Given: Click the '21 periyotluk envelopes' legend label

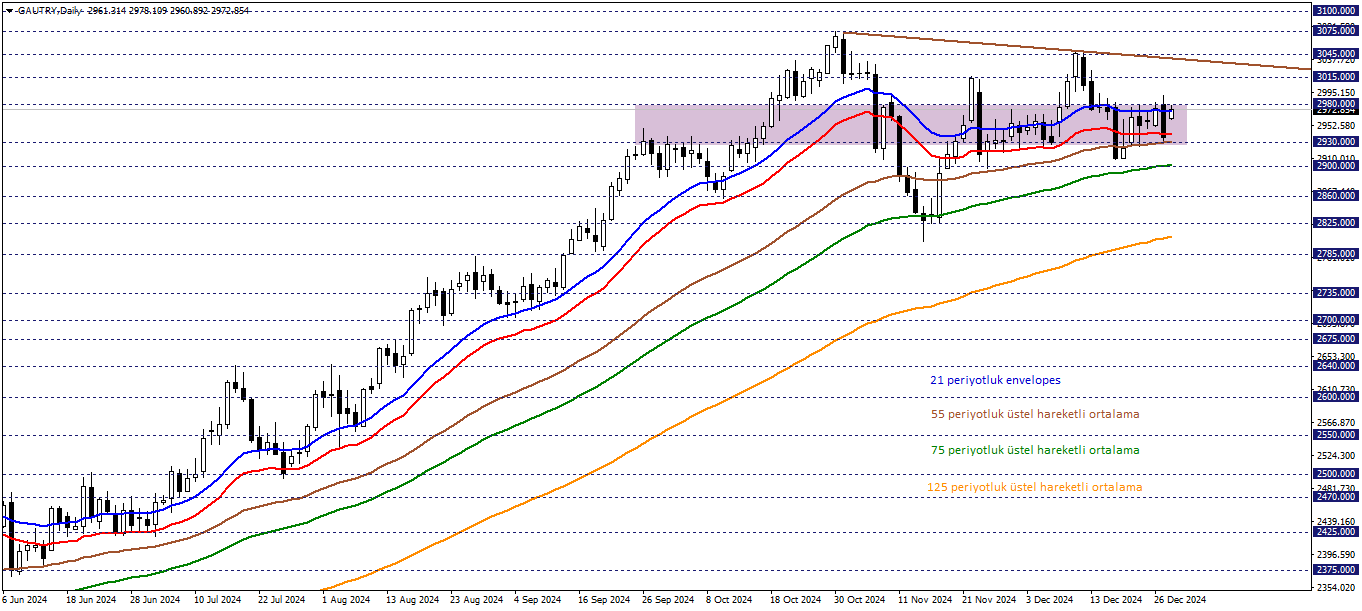Looking at the screenshot, I should 995,381.
